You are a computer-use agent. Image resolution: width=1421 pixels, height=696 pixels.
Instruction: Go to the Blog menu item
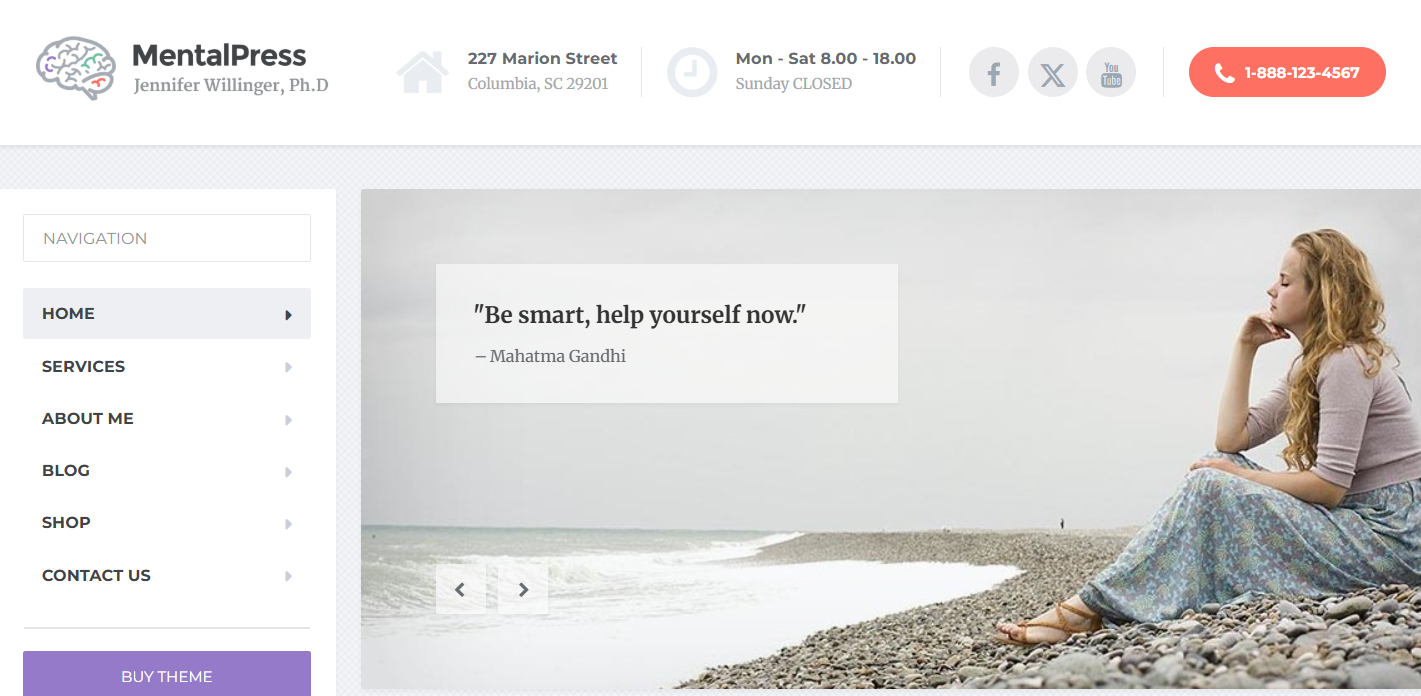point(167,471)
